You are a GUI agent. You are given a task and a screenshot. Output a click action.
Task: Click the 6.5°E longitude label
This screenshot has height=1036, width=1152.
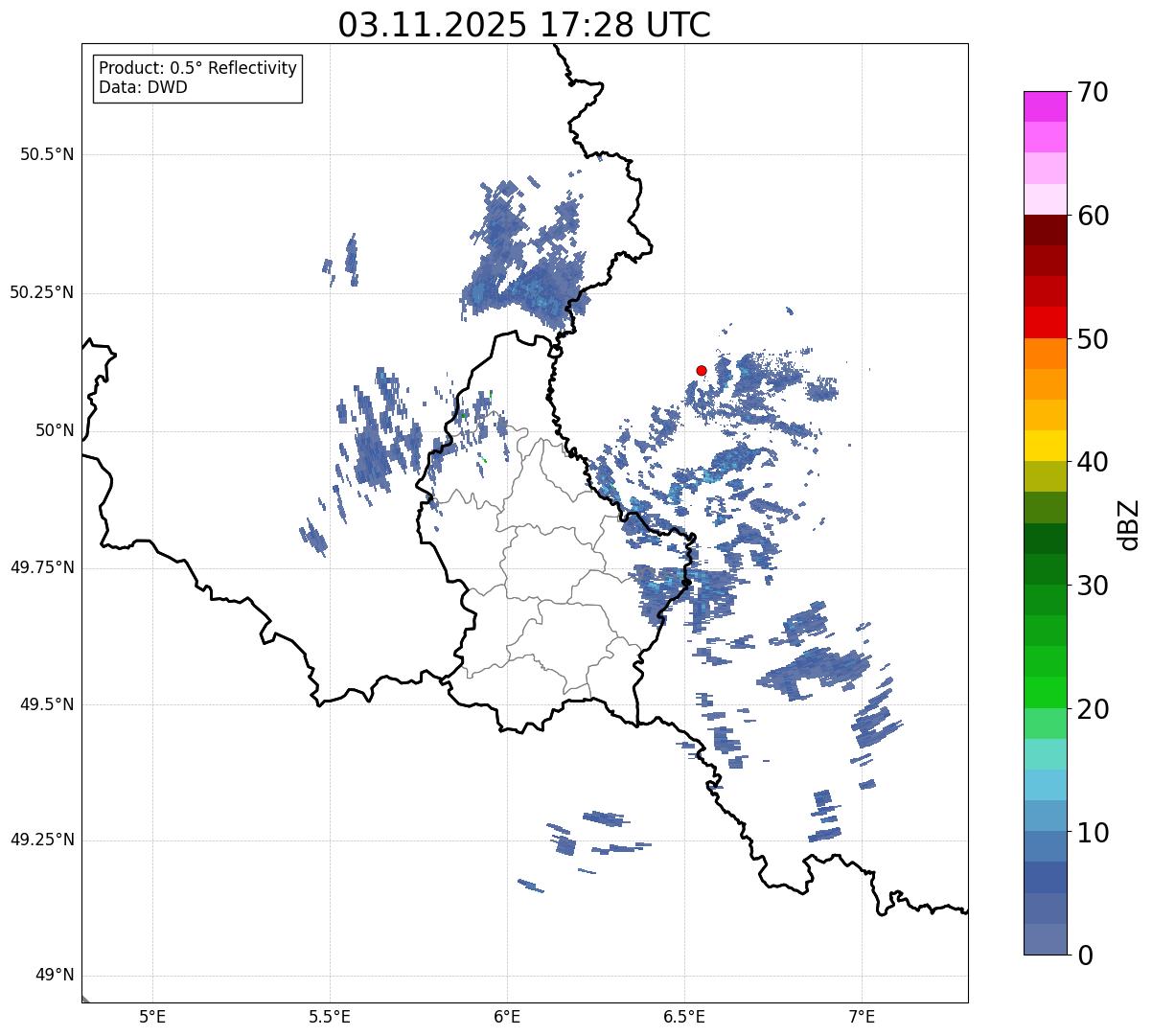684,1017
